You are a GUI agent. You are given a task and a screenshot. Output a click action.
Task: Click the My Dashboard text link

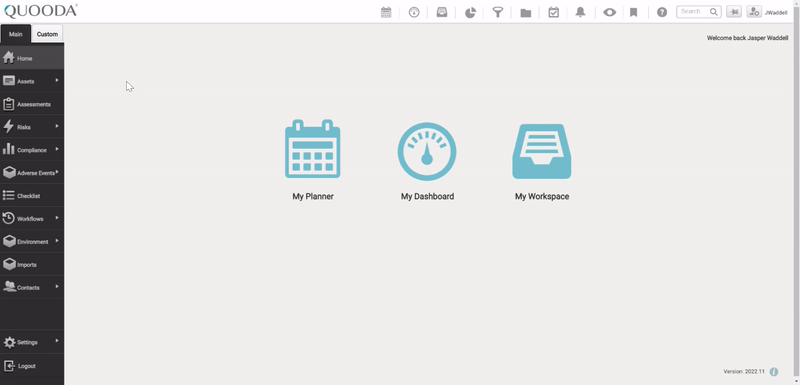point(427,196)
